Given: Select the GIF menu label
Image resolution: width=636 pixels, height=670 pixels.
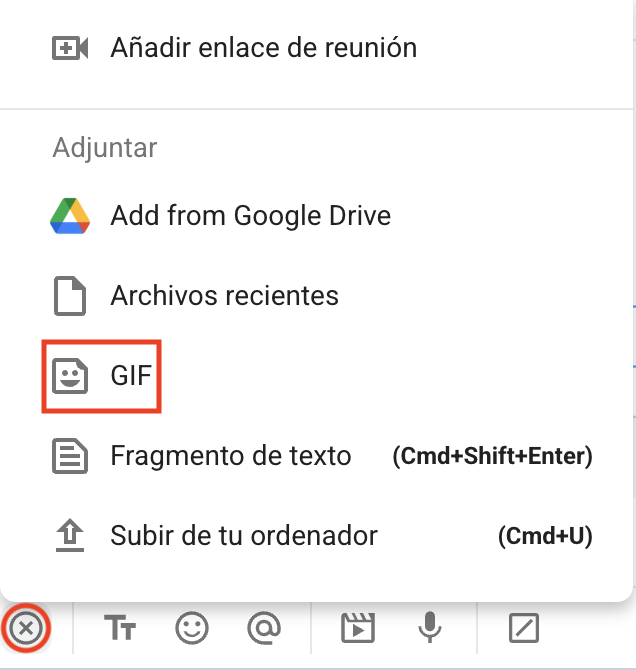Looking at the screenshot, I should 131,377.
